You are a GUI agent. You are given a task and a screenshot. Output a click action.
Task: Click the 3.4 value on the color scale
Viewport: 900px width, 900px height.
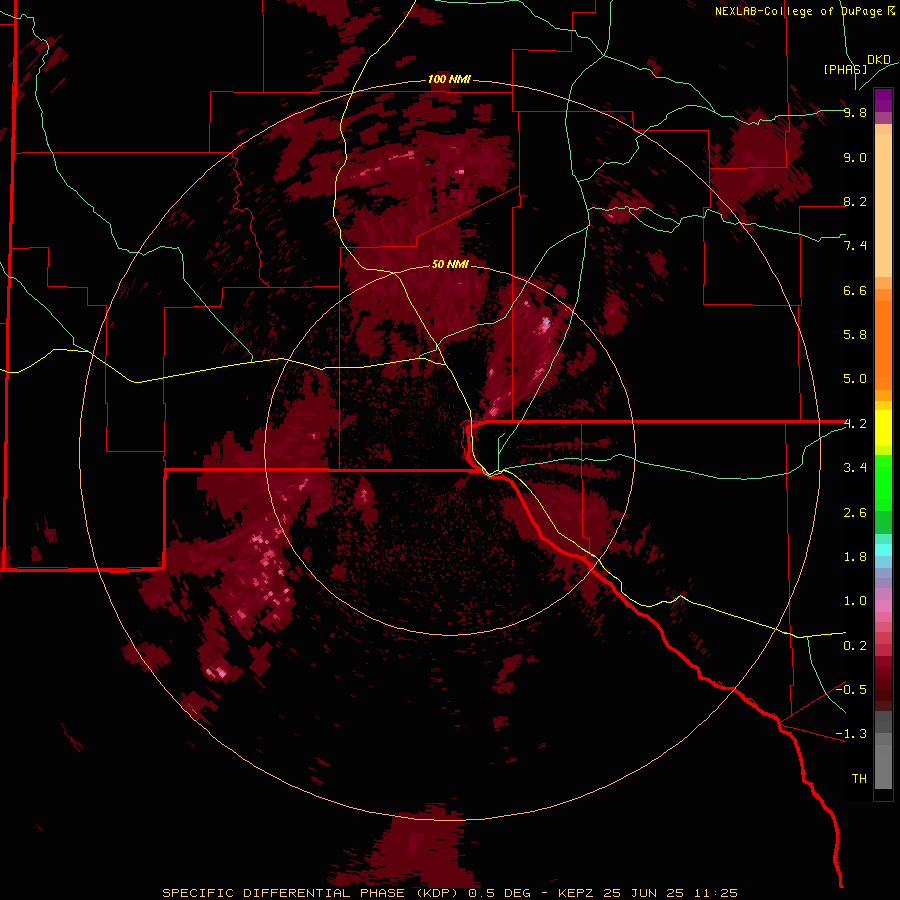[855, 467]
